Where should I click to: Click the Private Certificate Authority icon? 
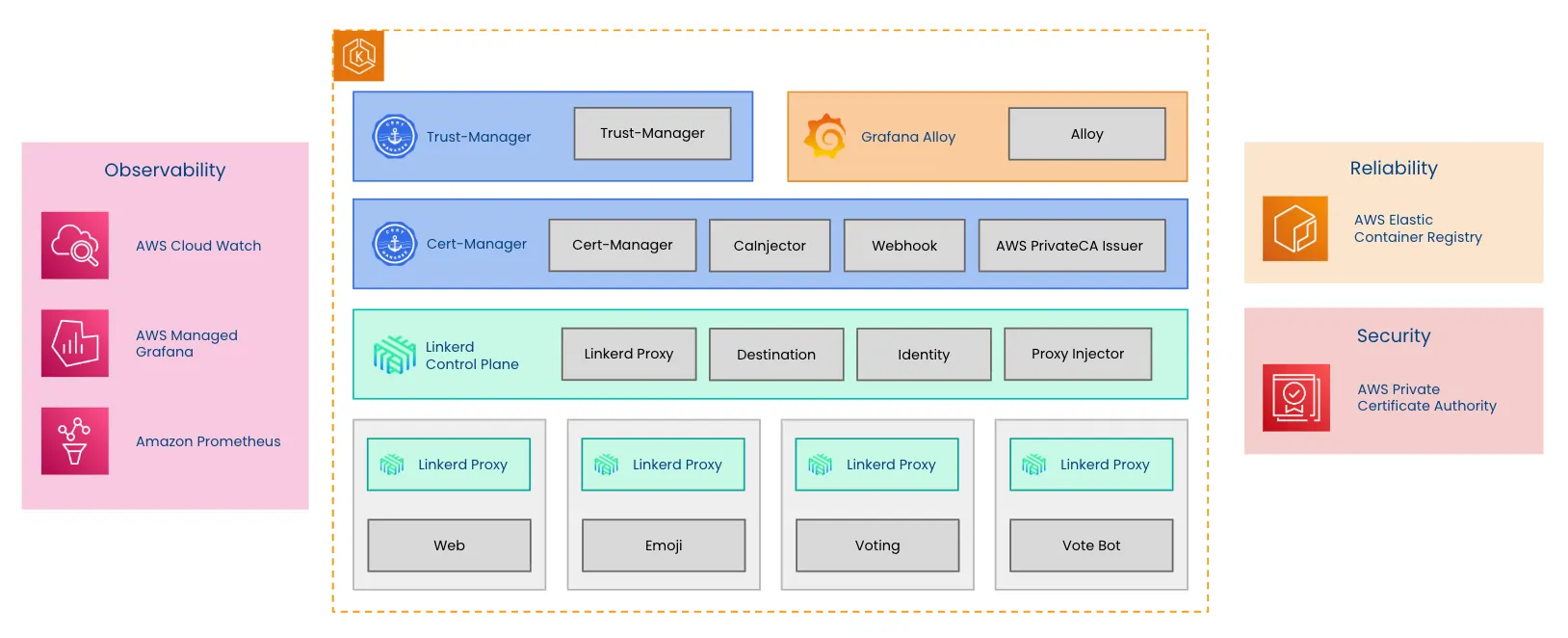click(1296, 398)
